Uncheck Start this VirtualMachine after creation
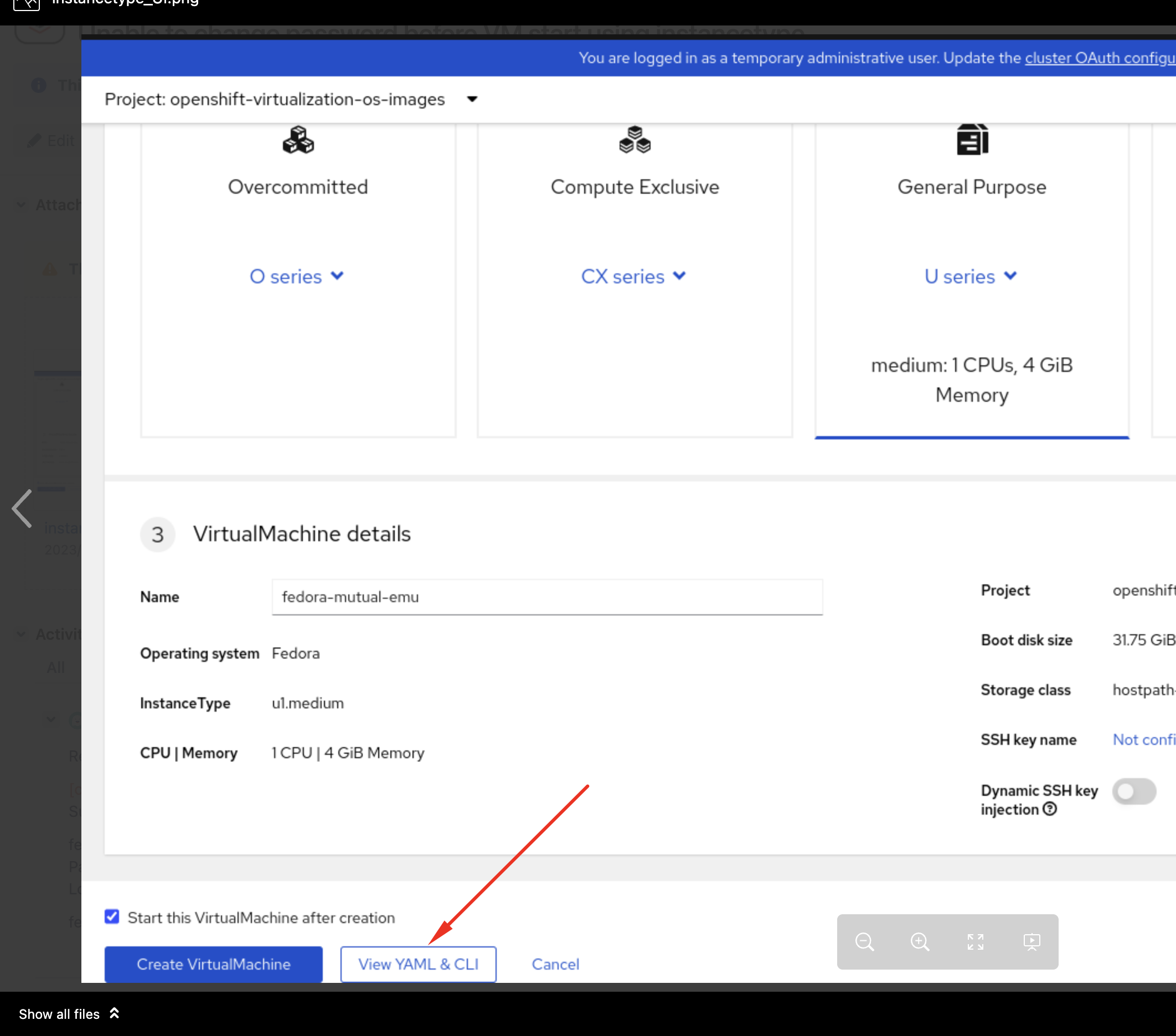The image size is (1176, 1036). [112, 917]
